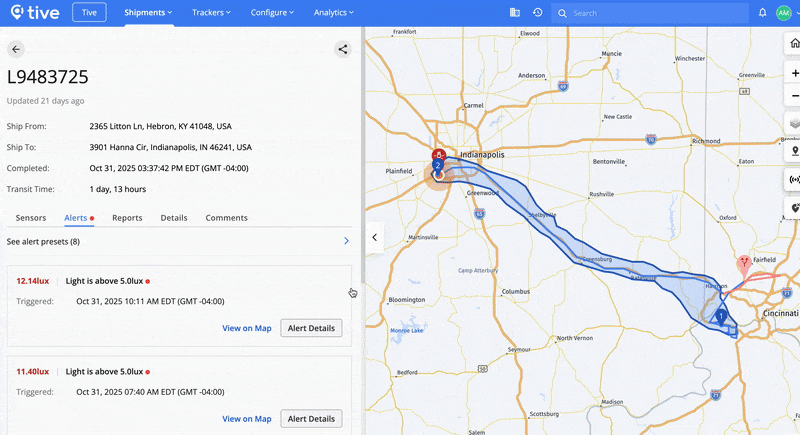Zoom in on the map
800x435 pixels.
[794, 73]
